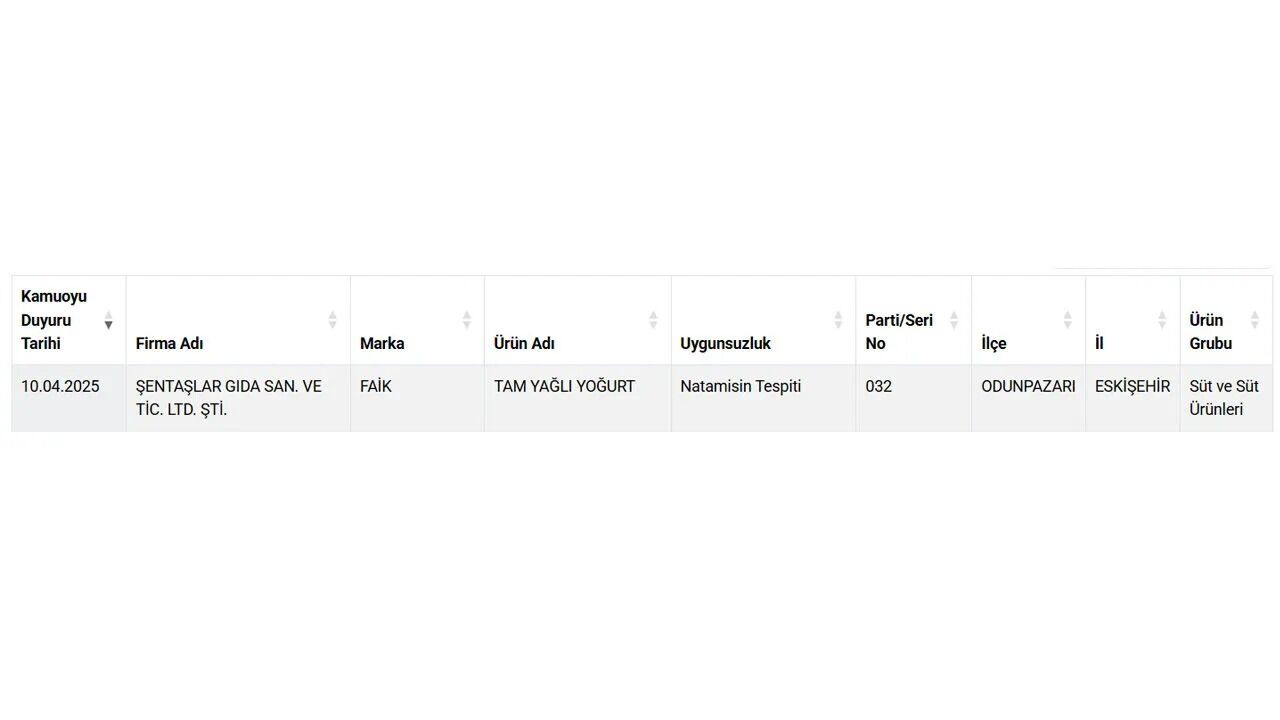Sort by İlçe using arrow icon
The height and width of the screenshot is (720, 1280).
click(1067, 320)
